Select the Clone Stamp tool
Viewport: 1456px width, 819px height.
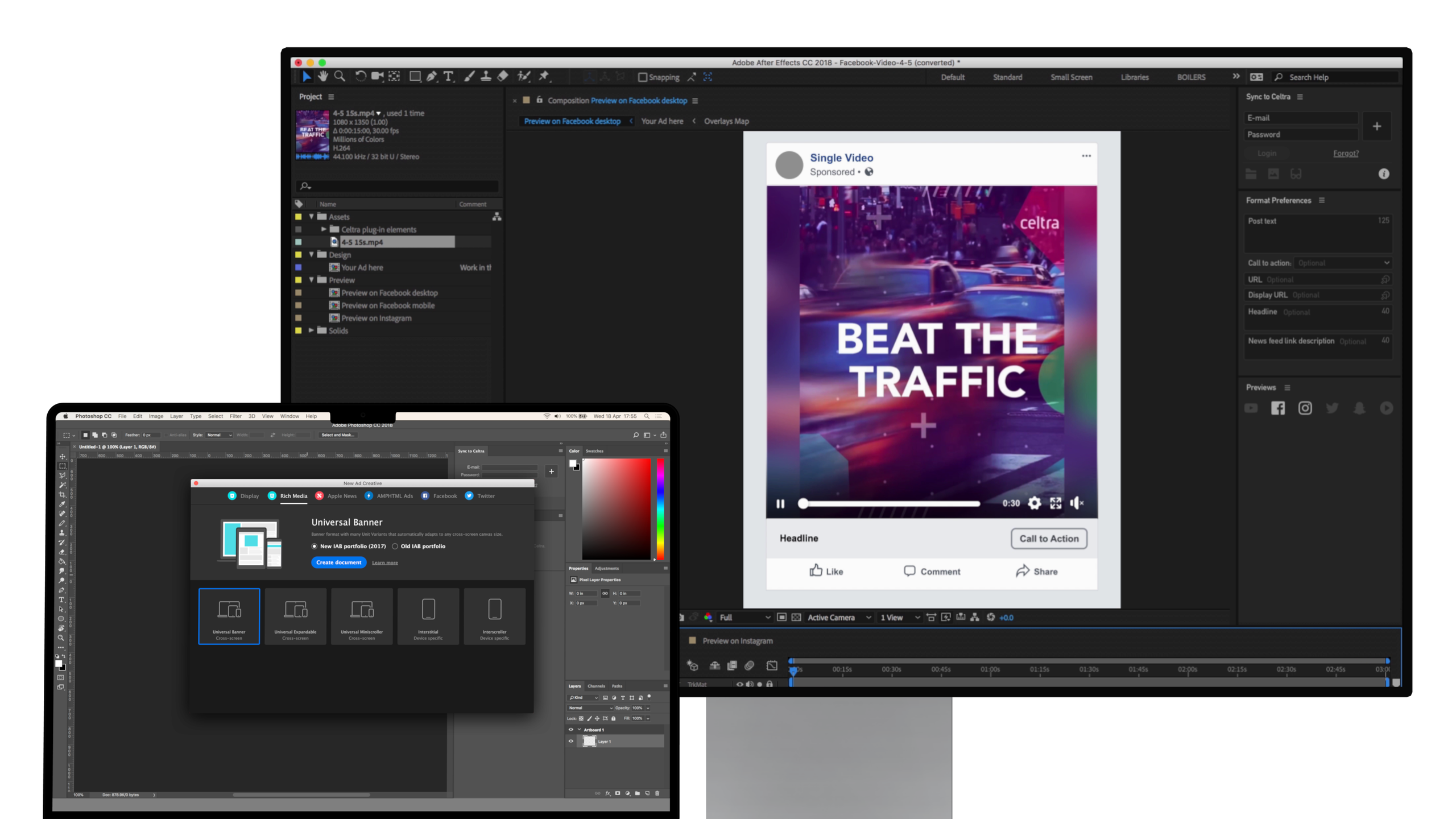click(x=485, y=76)
